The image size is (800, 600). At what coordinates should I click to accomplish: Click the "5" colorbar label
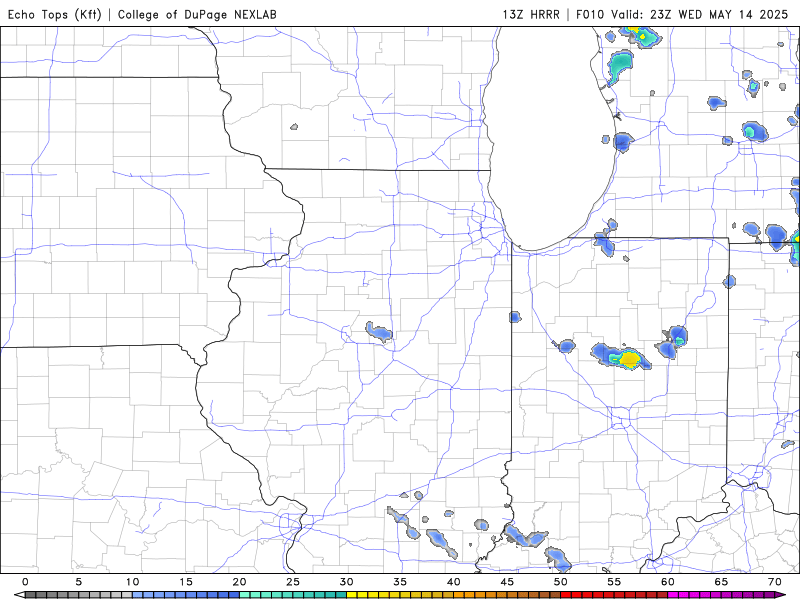[79, 582]
